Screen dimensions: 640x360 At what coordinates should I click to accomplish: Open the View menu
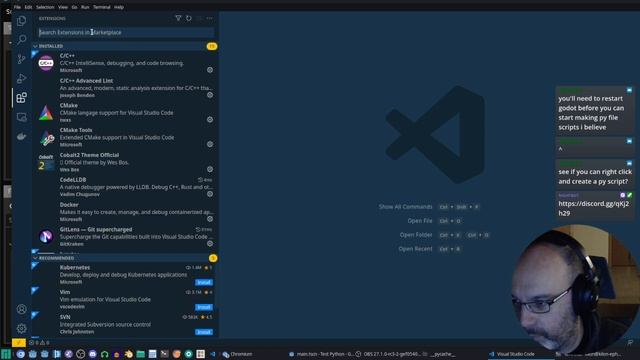(63, 7)
